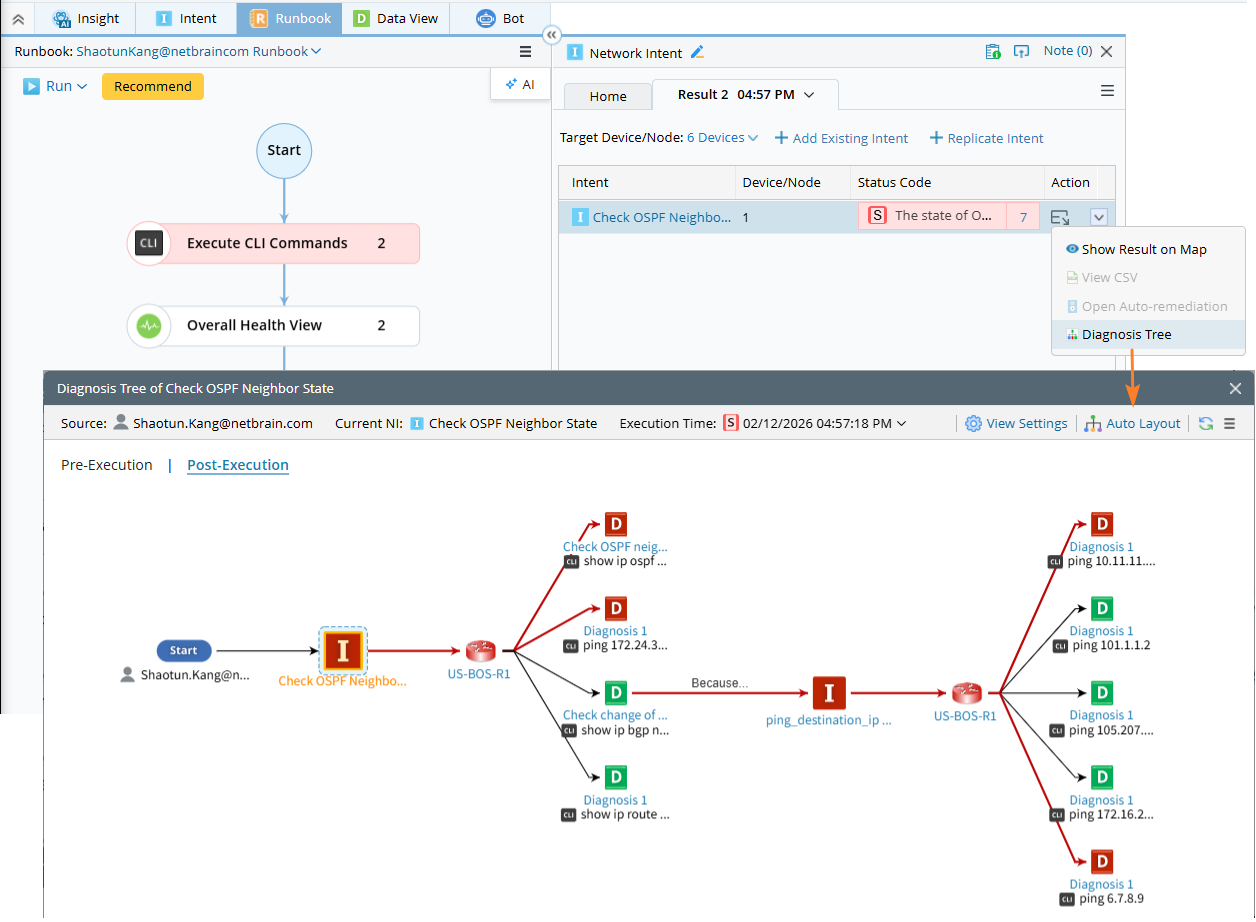Click the clipboard icon in Network Intent header
The width and height of the screenshot is (1256, 922).
tap(992, 52)
